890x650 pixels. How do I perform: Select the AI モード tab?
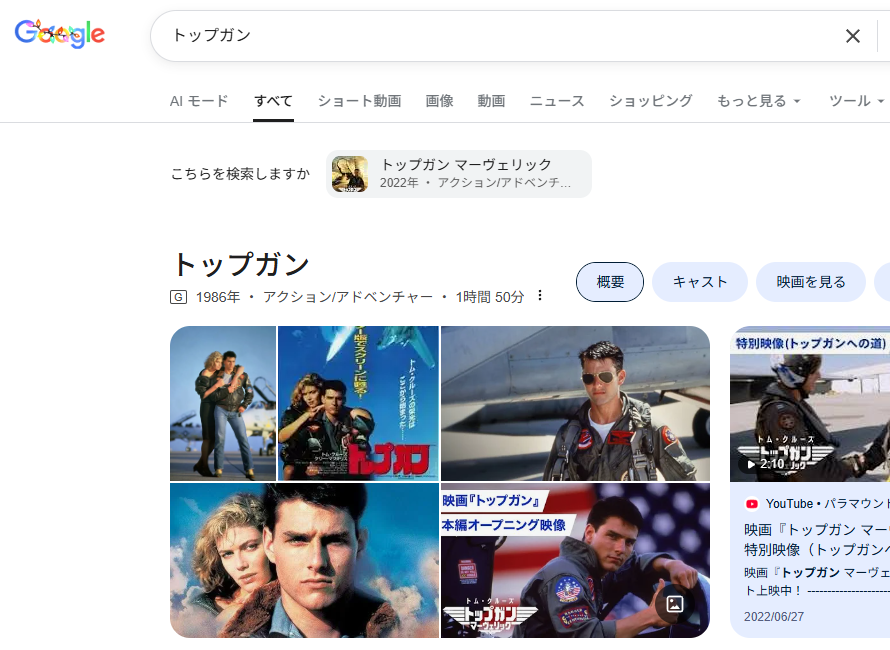(198, 101)
